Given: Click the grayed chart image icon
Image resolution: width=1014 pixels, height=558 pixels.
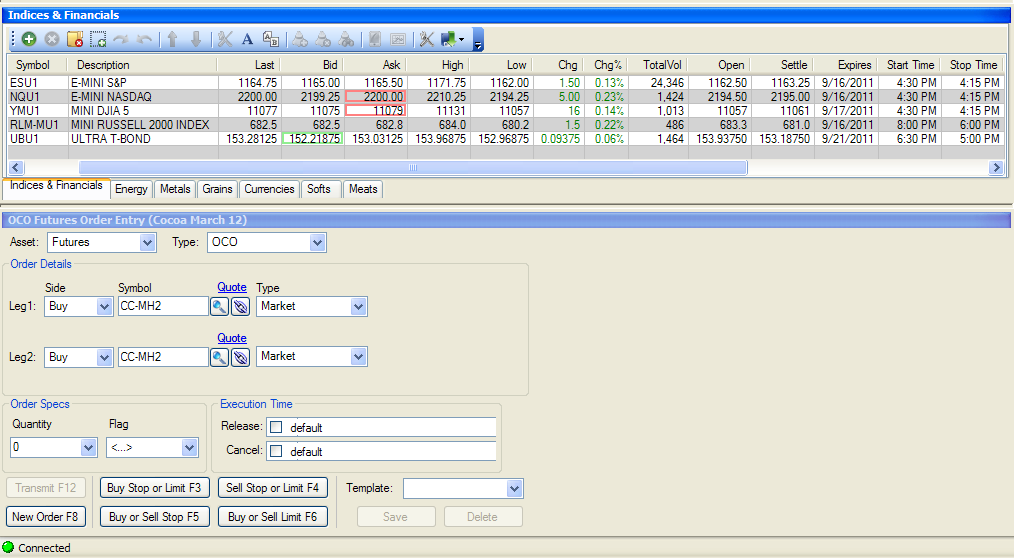Looking at the screenshot, I should pos(398,39).
